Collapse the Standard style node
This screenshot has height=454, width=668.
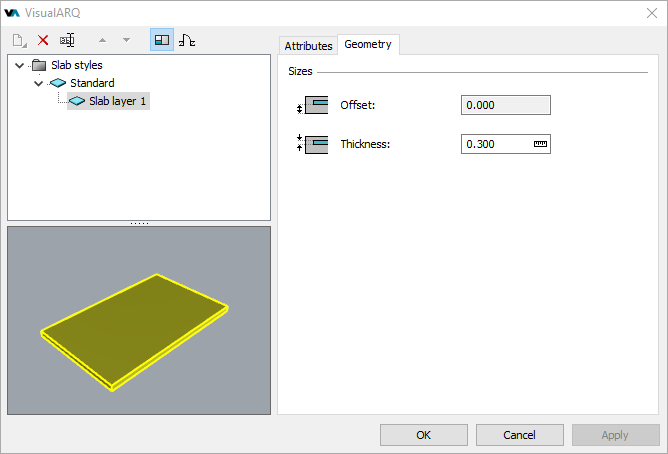[x=38, y=83]
